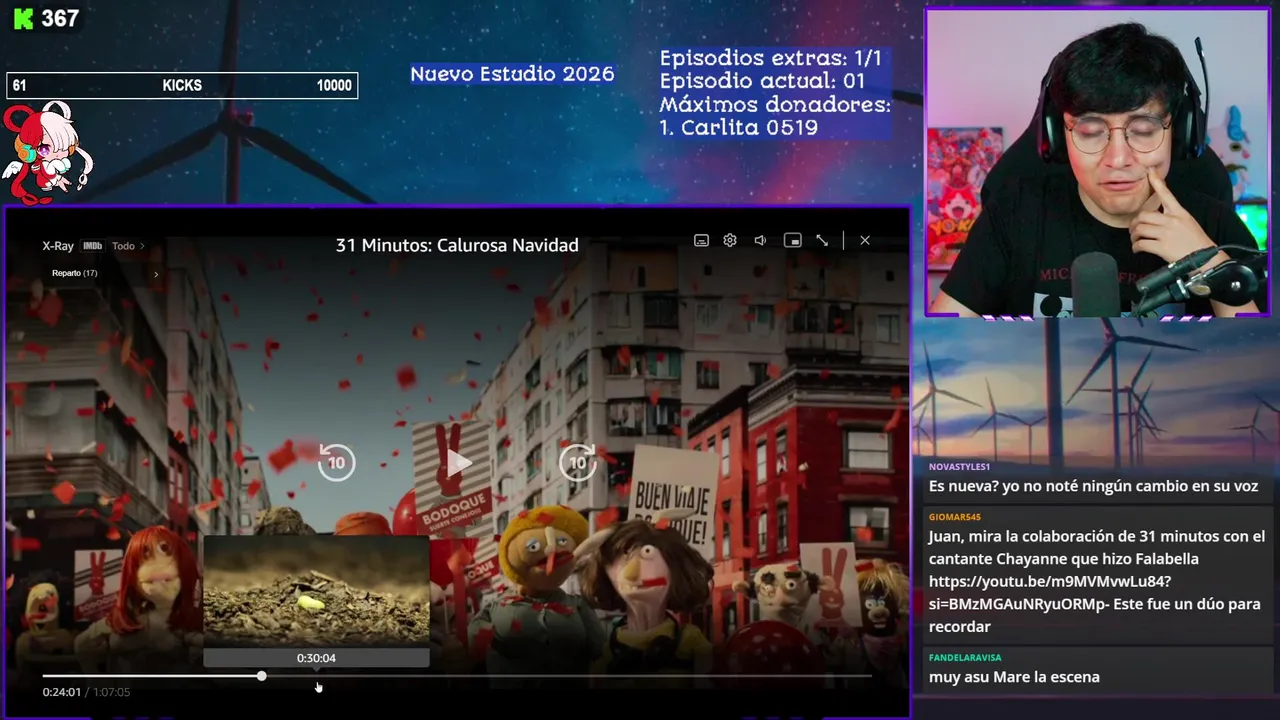The image size is (1280, 720).
Task: Click the 'Episodios extras: 1/1' text
Action: point(771,58)
